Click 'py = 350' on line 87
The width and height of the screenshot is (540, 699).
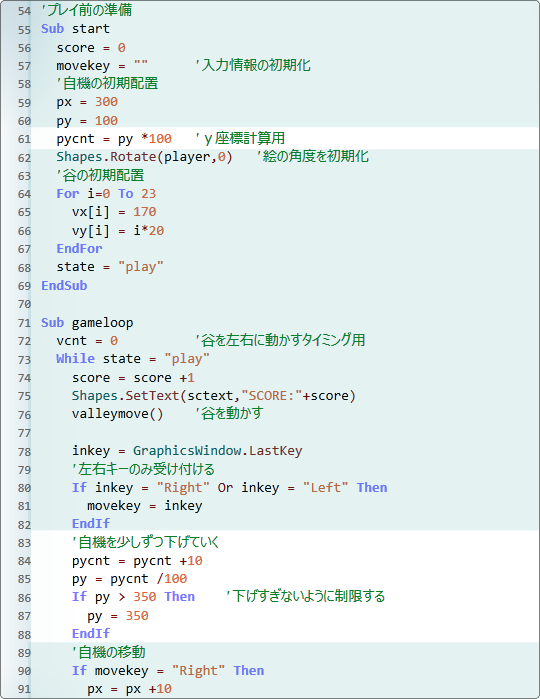click(118, 616)
